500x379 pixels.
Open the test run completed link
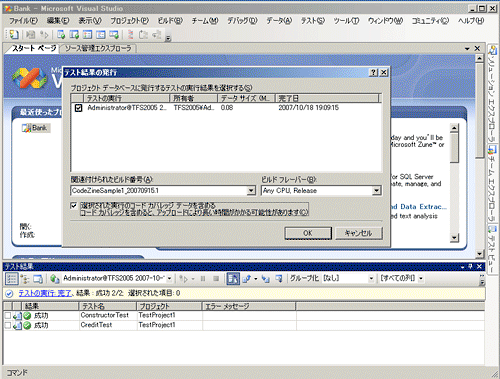point(45,293)
